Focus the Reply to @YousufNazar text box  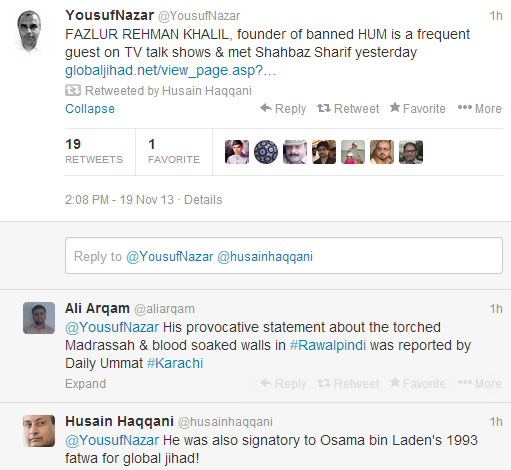(x=284, y=256)
